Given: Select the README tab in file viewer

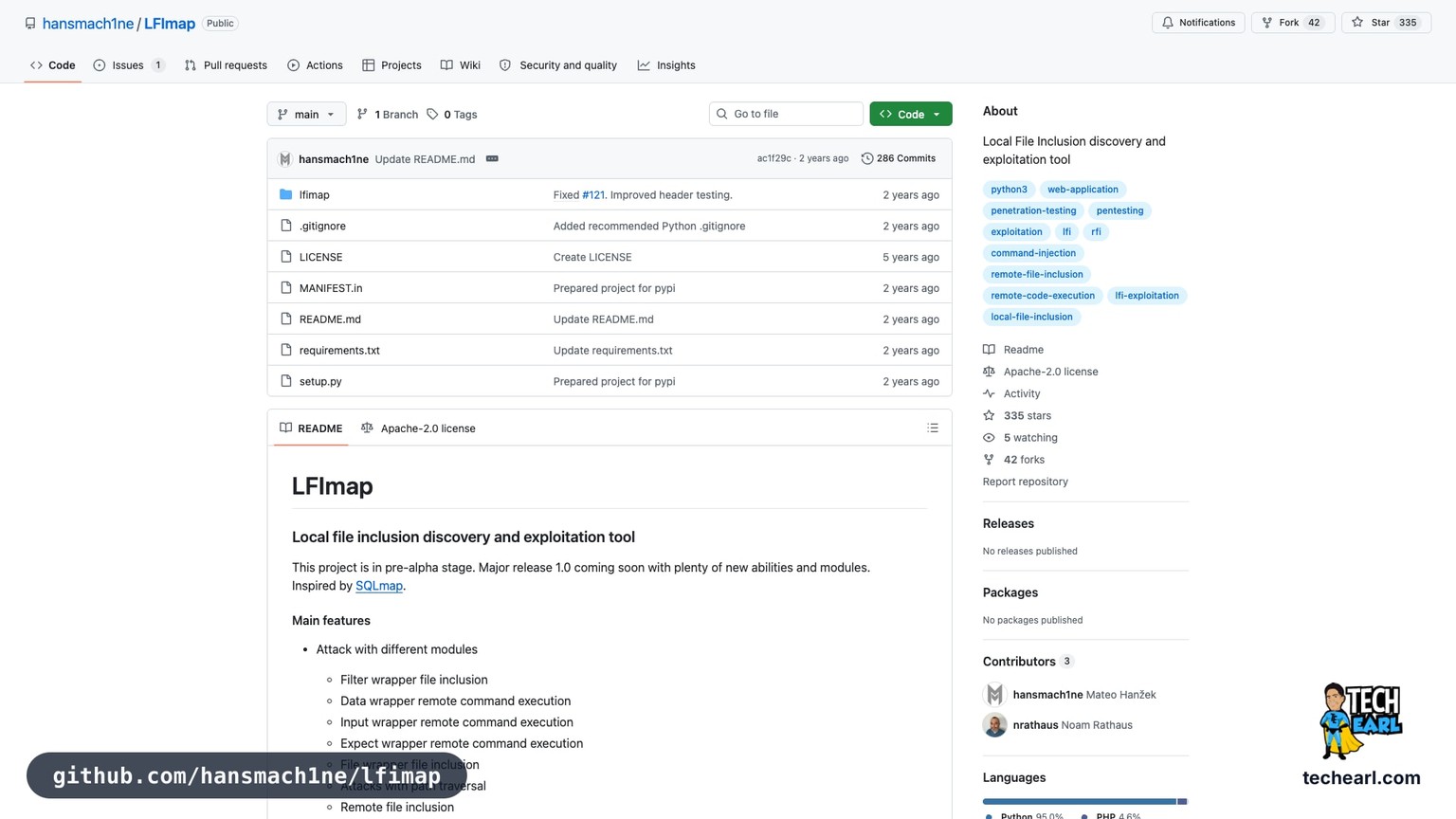Looking at the screenshot, I should (x=311, y=428).
